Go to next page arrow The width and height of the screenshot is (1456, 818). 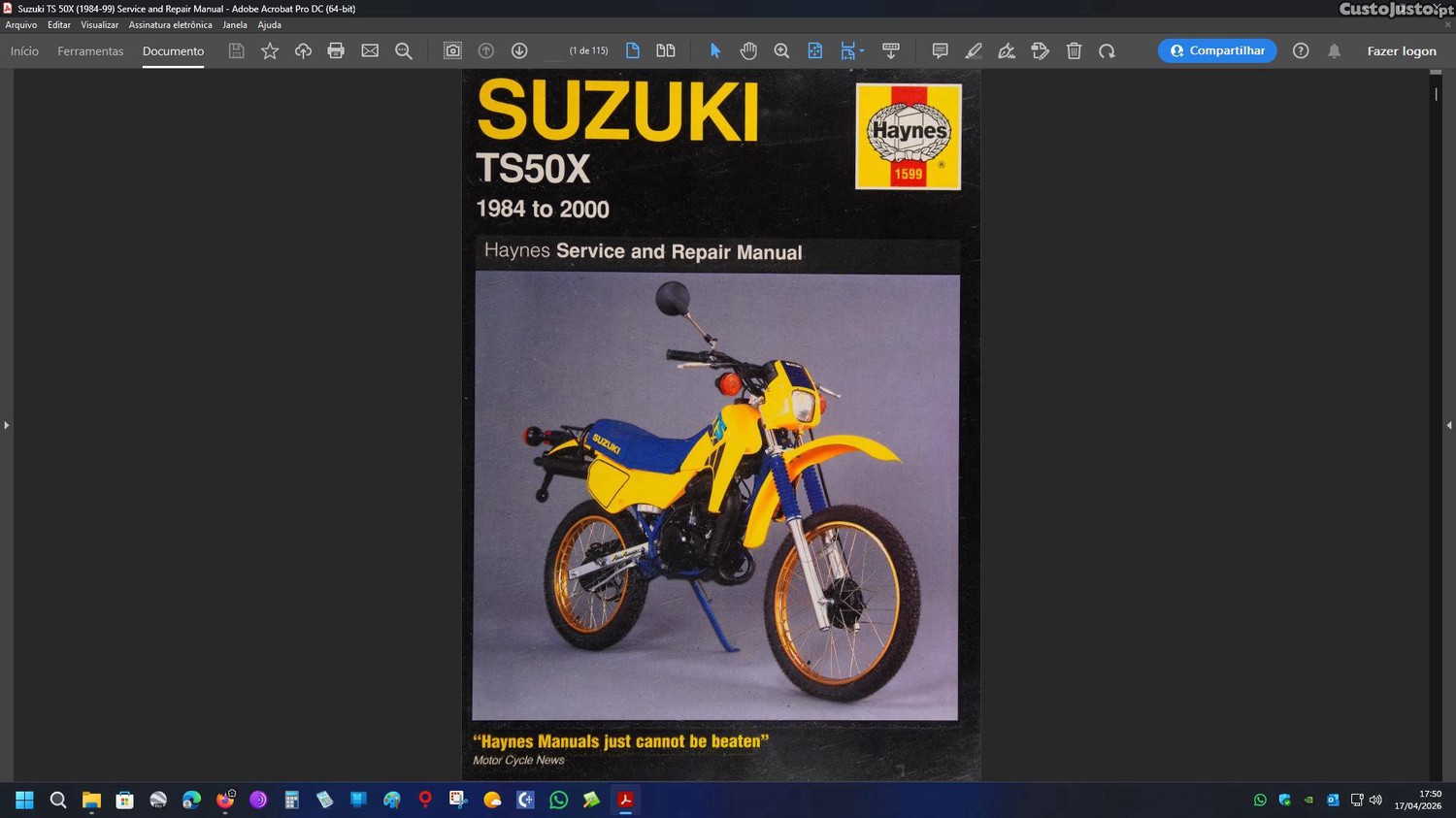519,51
